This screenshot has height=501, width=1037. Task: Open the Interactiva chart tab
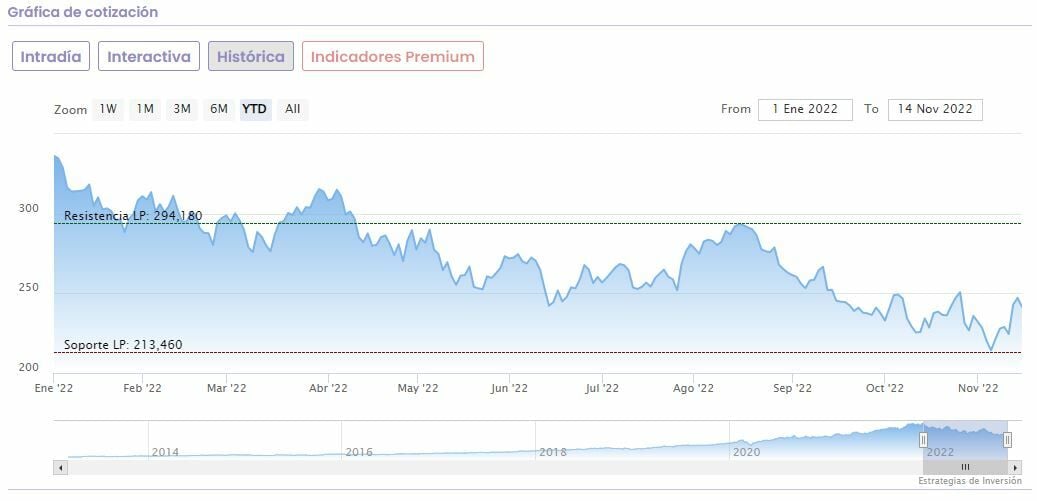click(149, 56)
